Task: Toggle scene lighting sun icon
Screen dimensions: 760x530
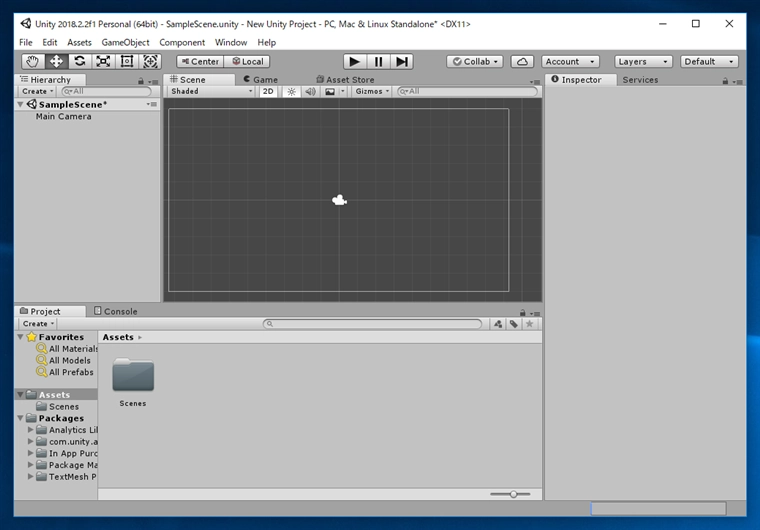Action: pyautogui.click(x=291, y=91)
